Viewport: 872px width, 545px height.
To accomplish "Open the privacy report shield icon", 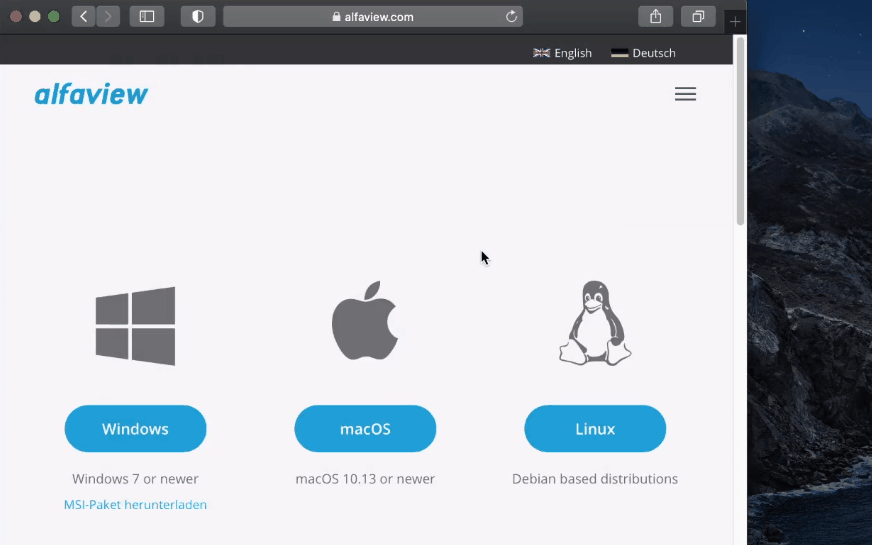I will coord(198,16).
